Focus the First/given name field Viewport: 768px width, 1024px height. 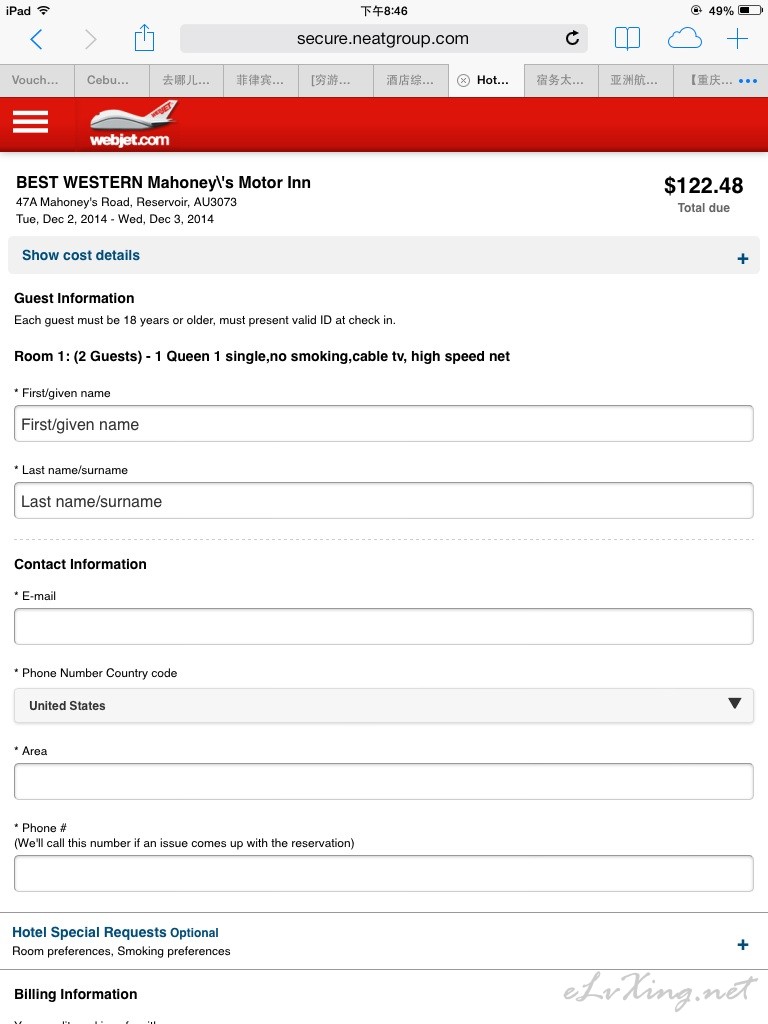(x=383, y=424)
